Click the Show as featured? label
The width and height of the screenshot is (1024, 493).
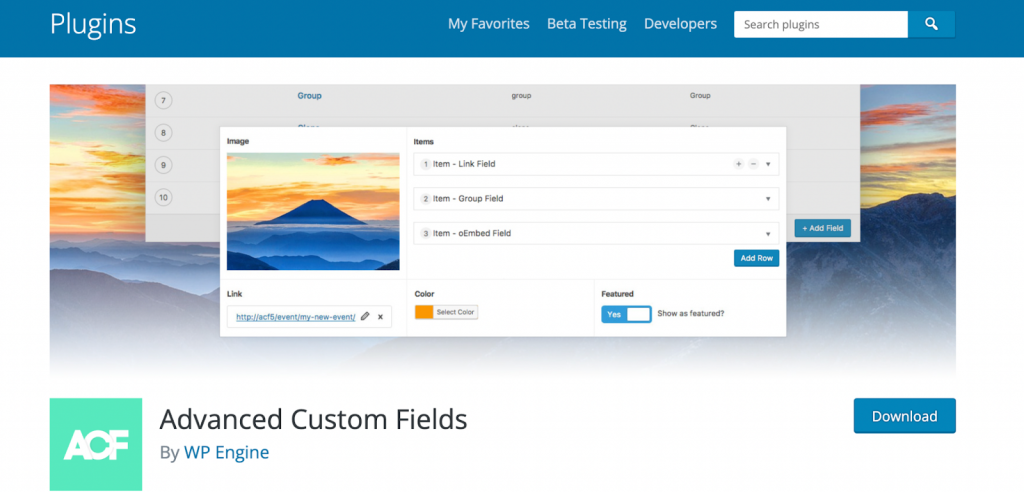[690, 313]
